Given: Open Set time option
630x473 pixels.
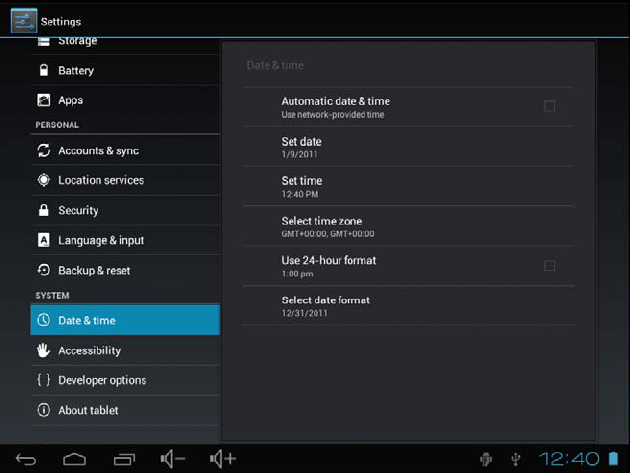Looking at the screenshot, I should point(408,186).
